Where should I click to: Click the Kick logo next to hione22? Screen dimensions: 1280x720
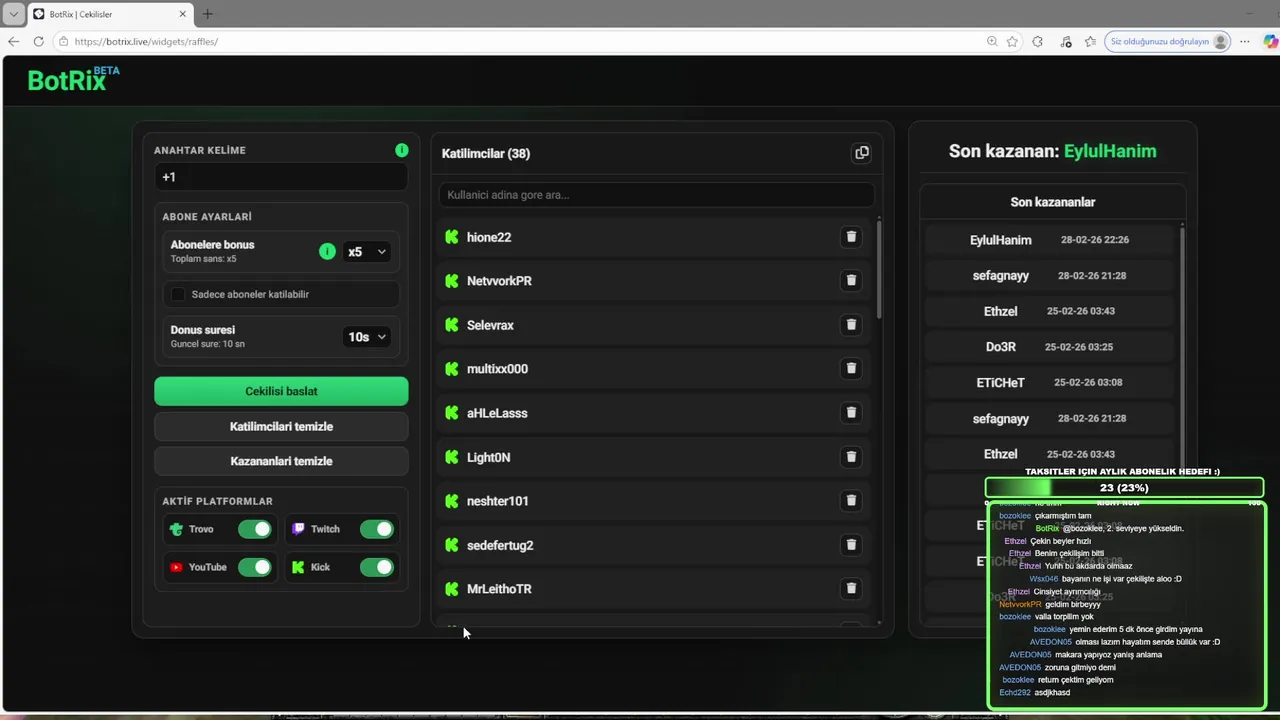point(452,237)
